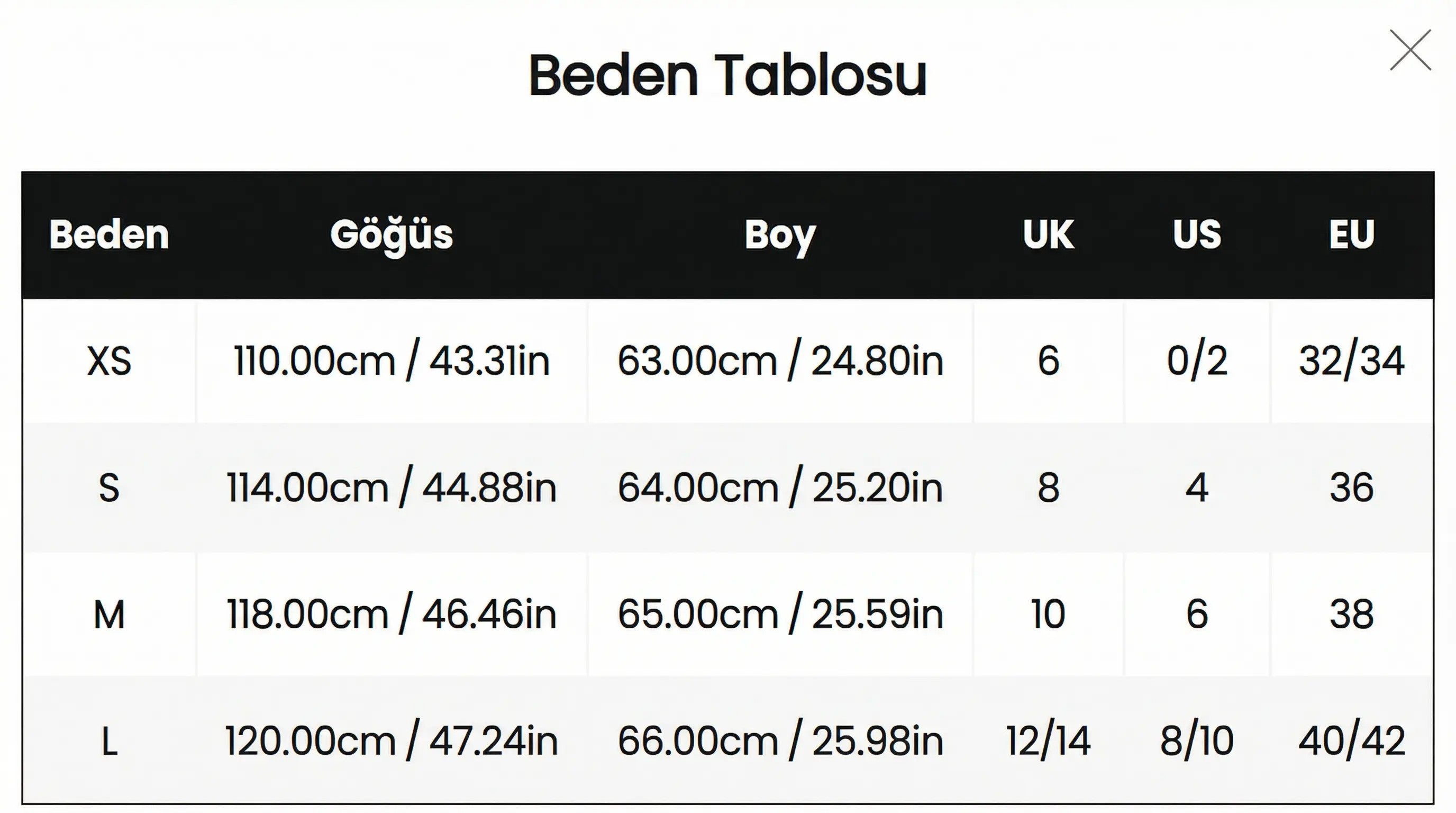Image resolution: width=1456 pixels, height=813 pixels.
Task: Click the US column header
Action: pyautogui.click(x=1197, y=234)
